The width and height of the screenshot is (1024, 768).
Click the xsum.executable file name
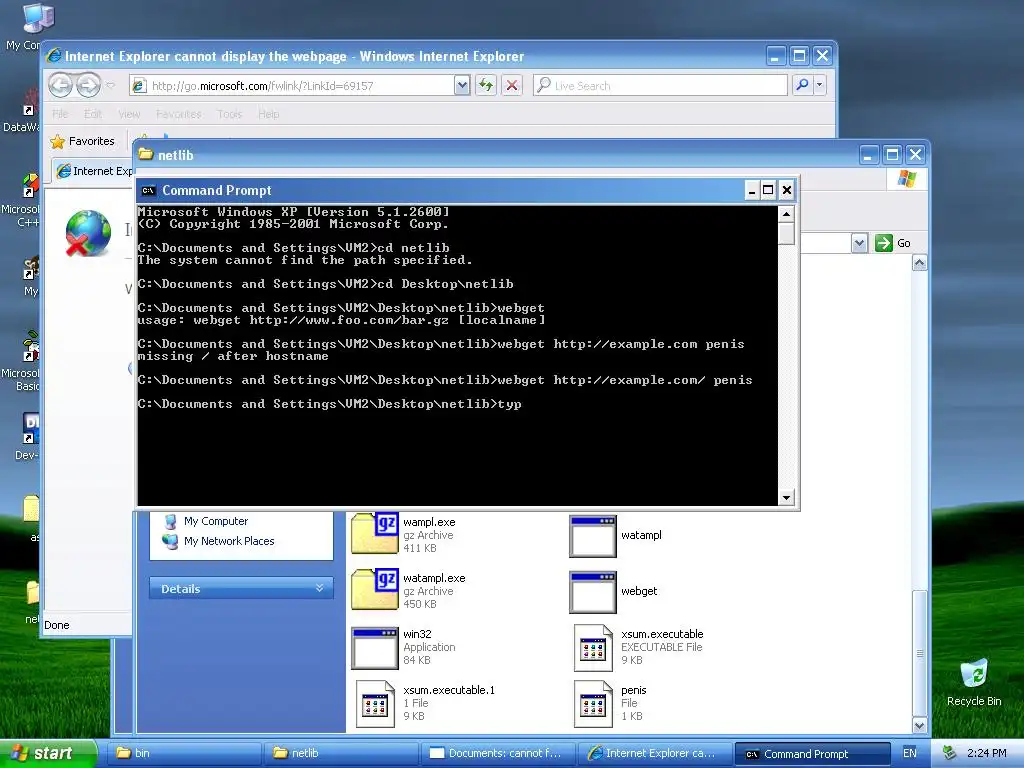pyautogui.click(x=662, y=634)
